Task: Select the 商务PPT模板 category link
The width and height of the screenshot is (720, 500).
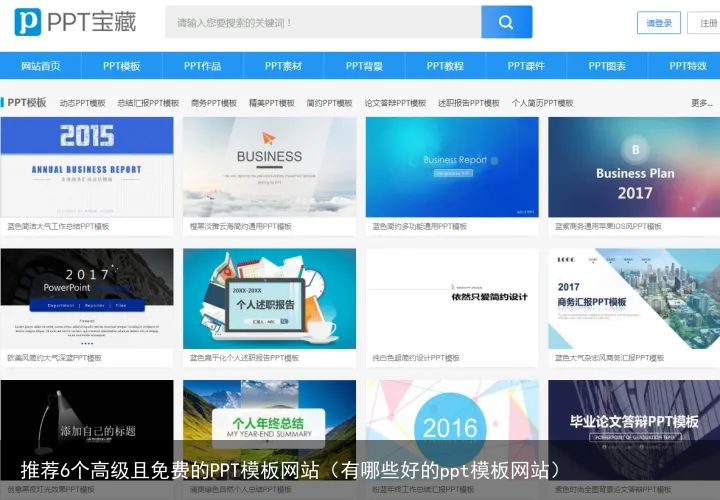Action: pos(214,103)
